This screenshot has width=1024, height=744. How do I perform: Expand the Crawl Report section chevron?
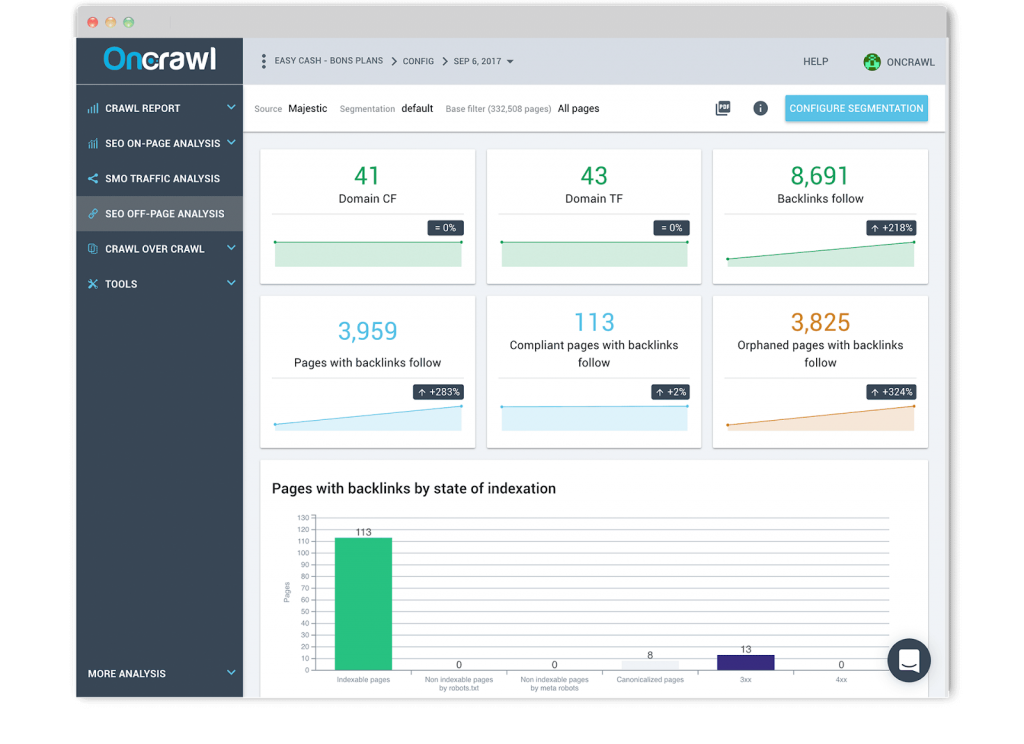click(231, 108)
